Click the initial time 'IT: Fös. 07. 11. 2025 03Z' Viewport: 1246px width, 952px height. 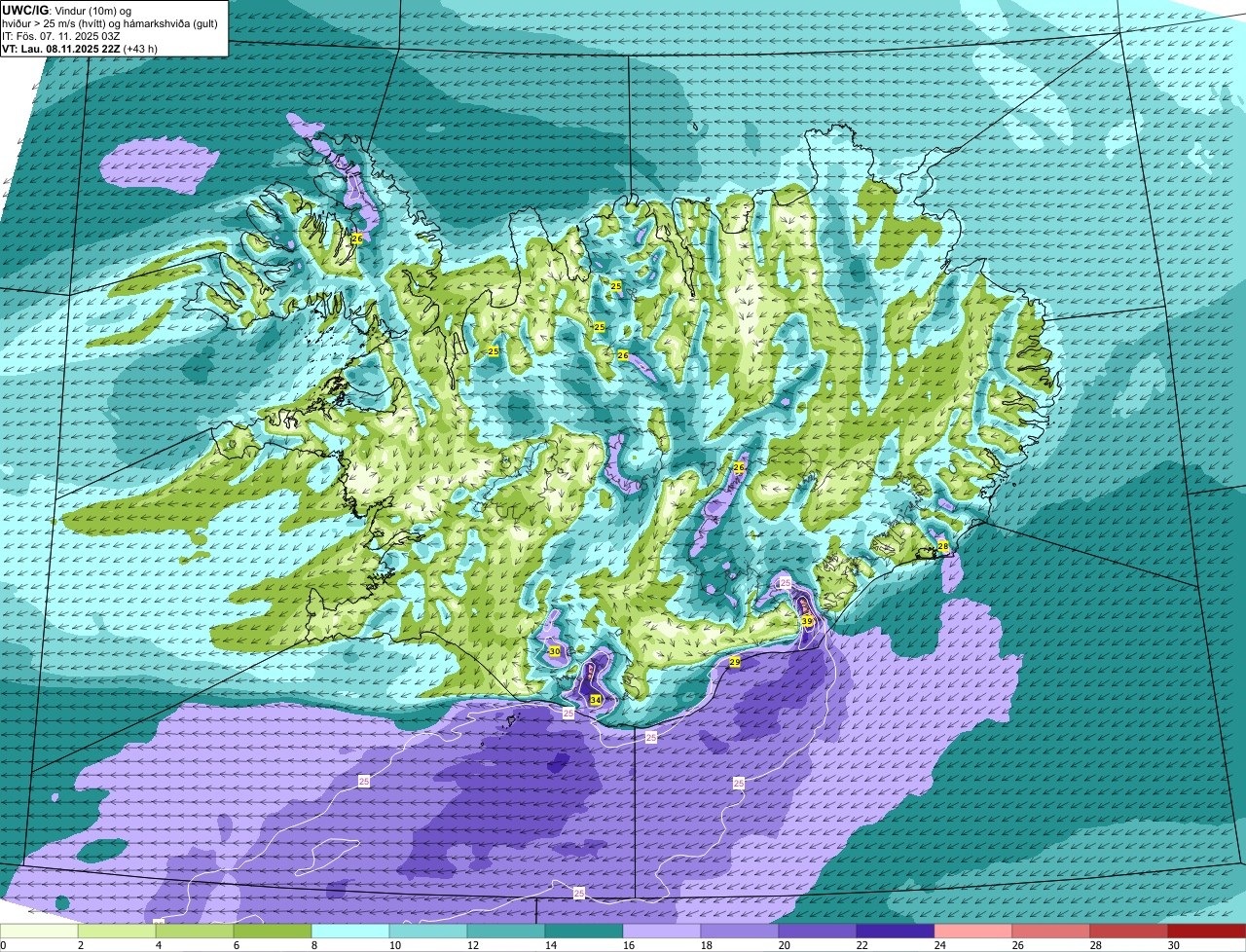pyautogui.click(x=61, y=35)
